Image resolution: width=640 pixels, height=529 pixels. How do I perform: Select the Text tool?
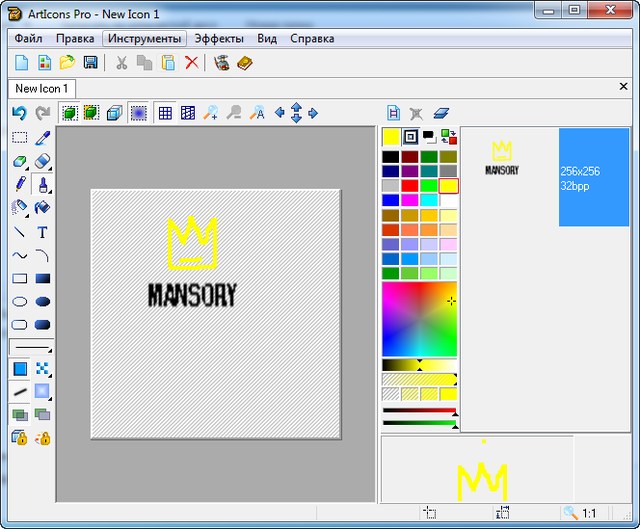(x=43, y=232)
